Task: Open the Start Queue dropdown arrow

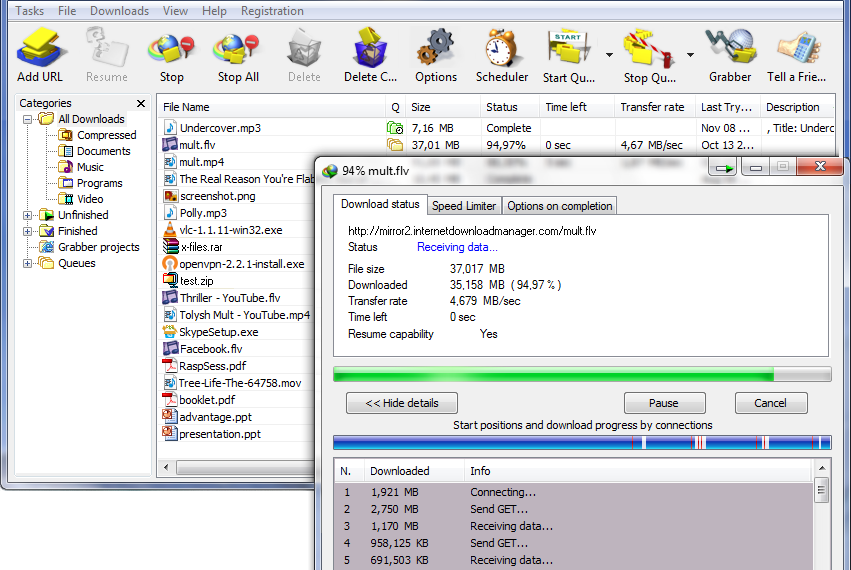Action: (609, 55)
